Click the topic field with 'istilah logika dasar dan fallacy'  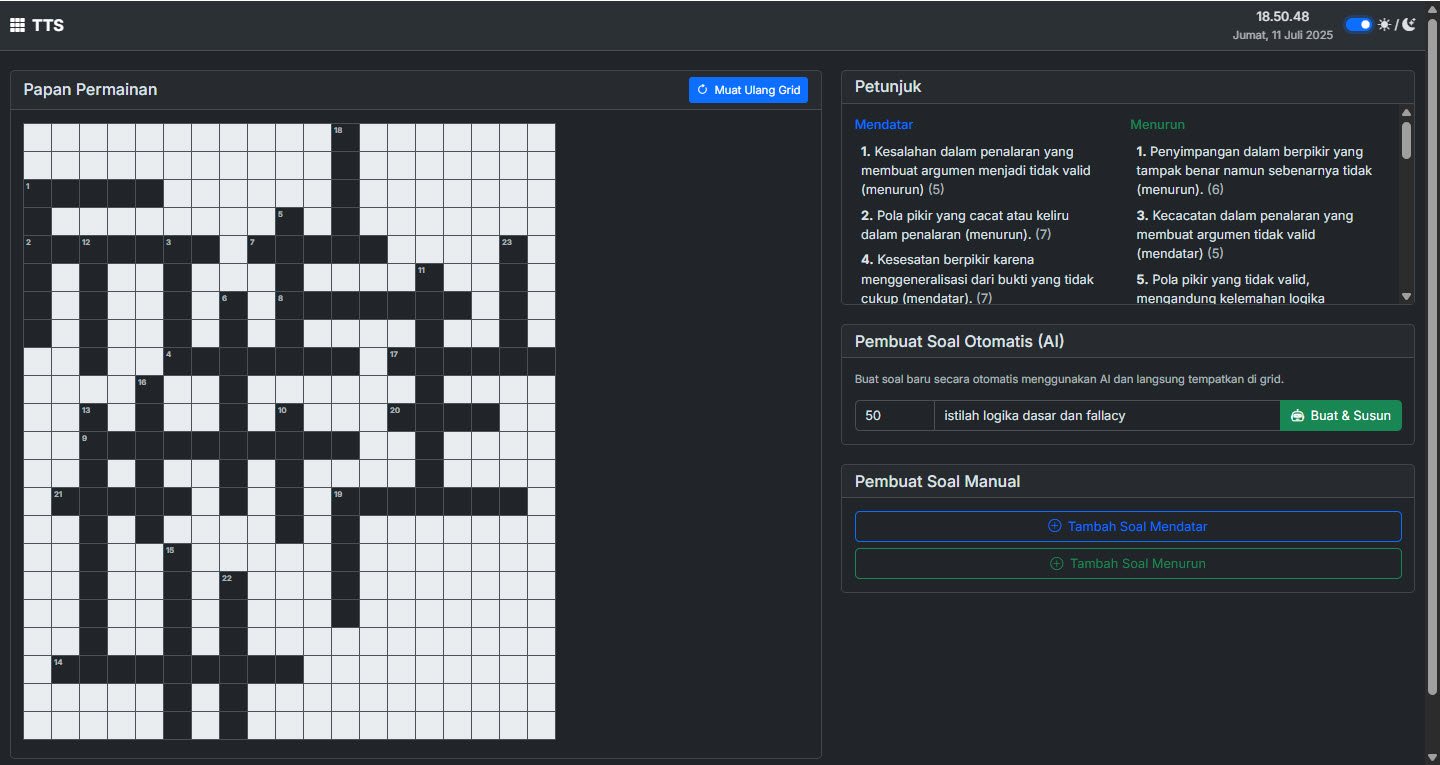(1107, 415)
